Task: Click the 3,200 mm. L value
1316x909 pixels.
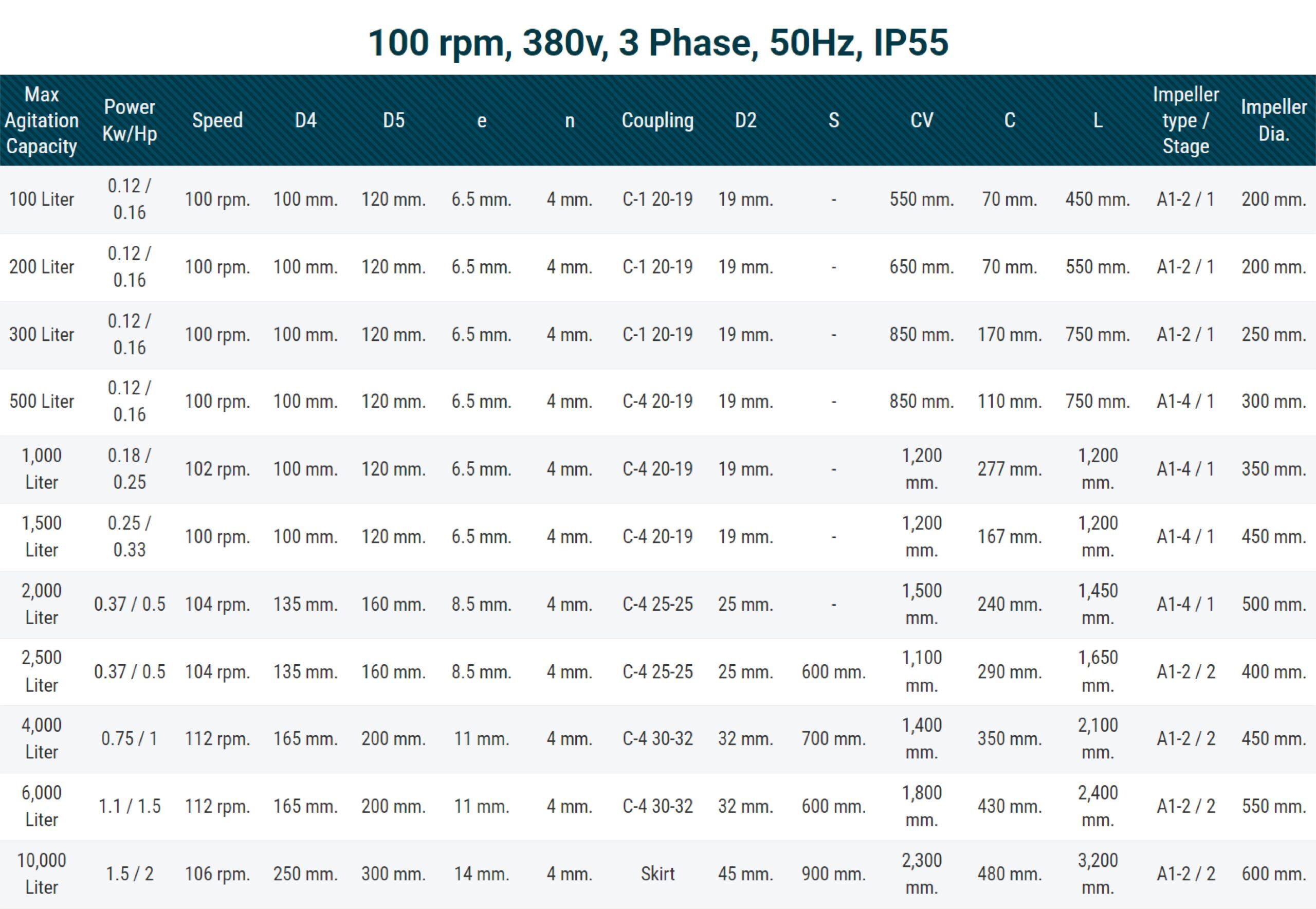Action: [x=1098, y=873]
